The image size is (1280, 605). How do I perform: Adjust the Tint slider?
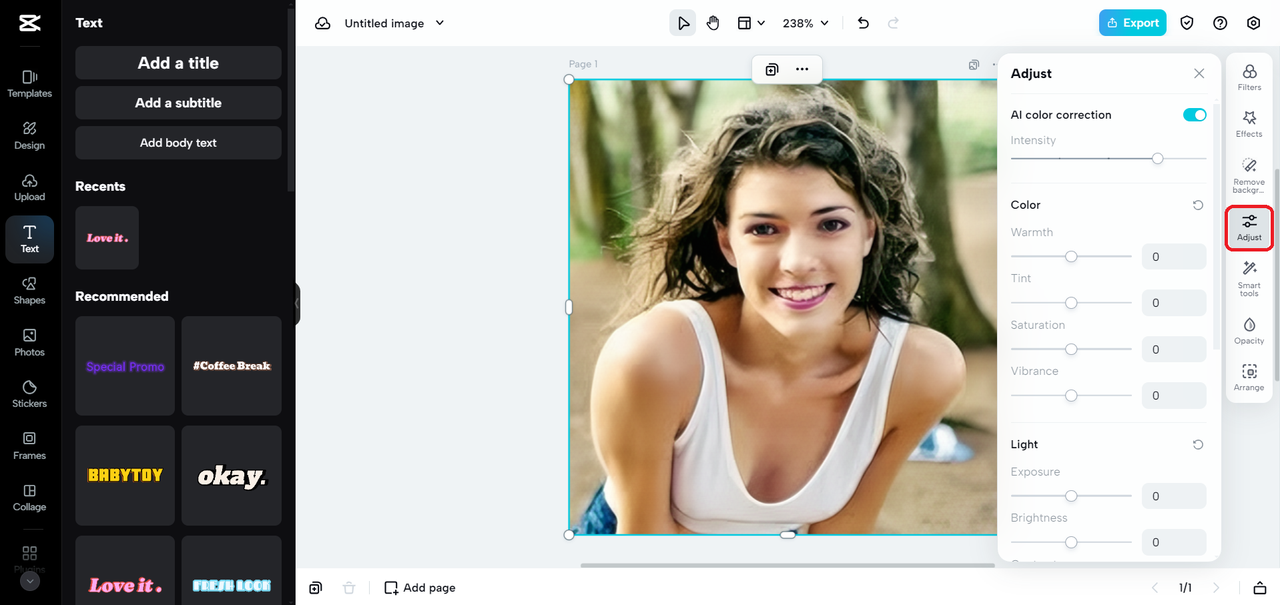click(x=1071, y=302)
